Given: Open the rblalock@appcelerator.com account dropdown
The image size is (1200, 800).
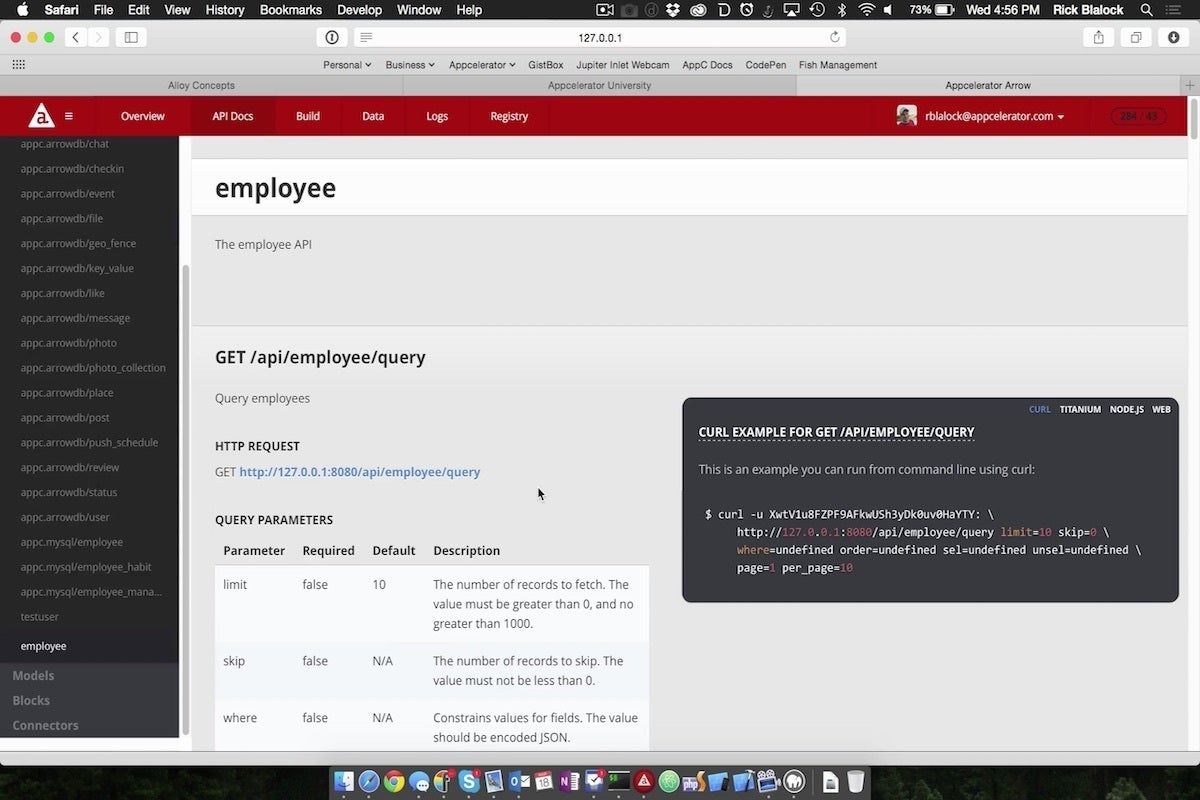Looking at the screenshot, I should click(x=994, y=116).
